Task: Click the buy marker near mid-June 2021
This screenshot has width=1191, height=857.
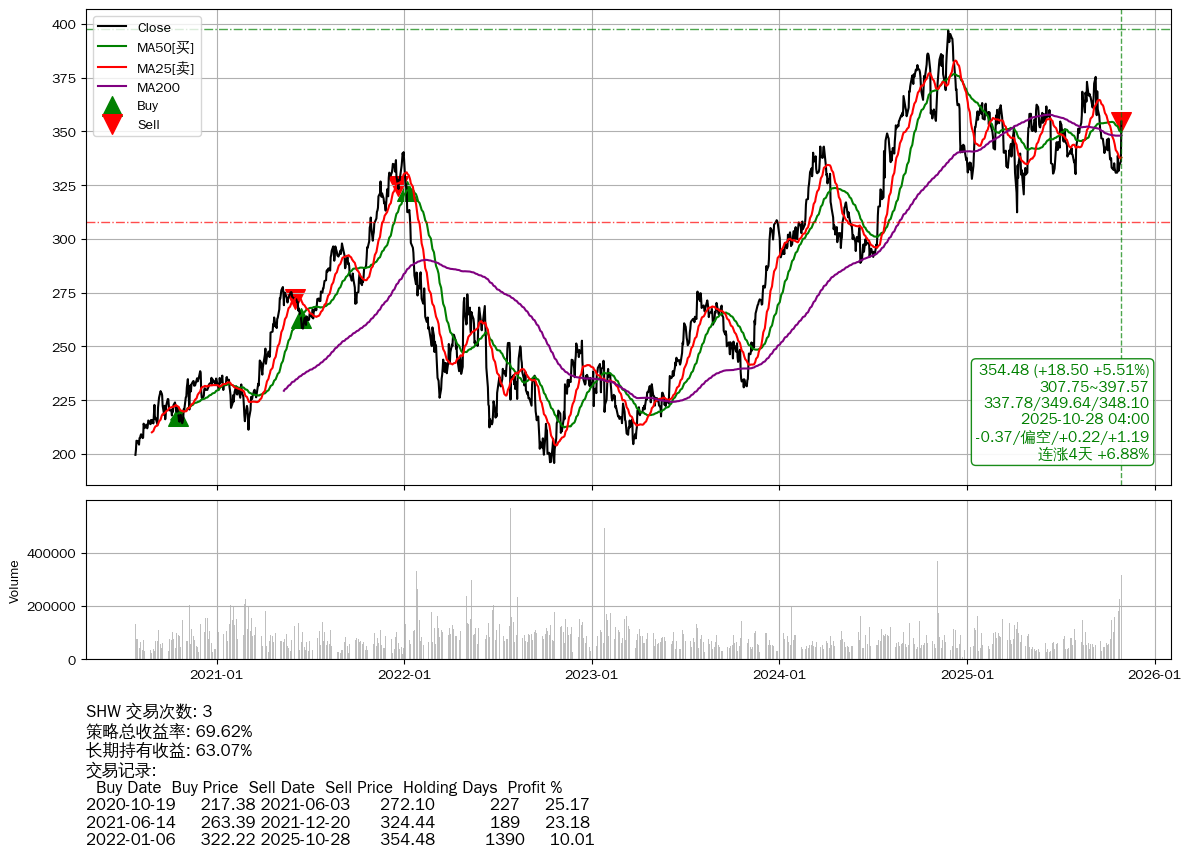Action: tap(302, 319)
